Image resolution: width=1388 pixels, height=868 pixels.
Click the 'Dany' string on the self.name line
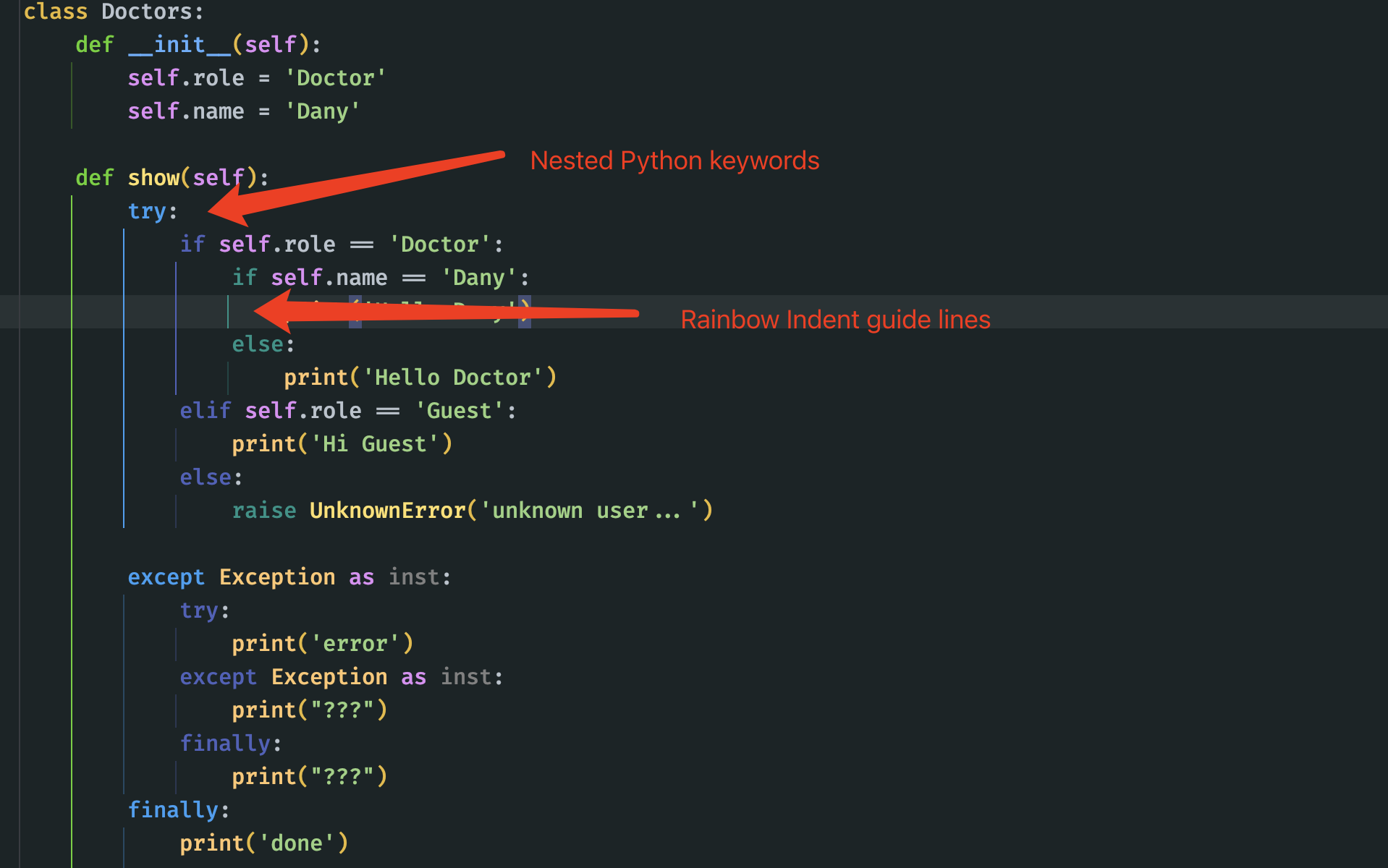(x=323, y=111)
